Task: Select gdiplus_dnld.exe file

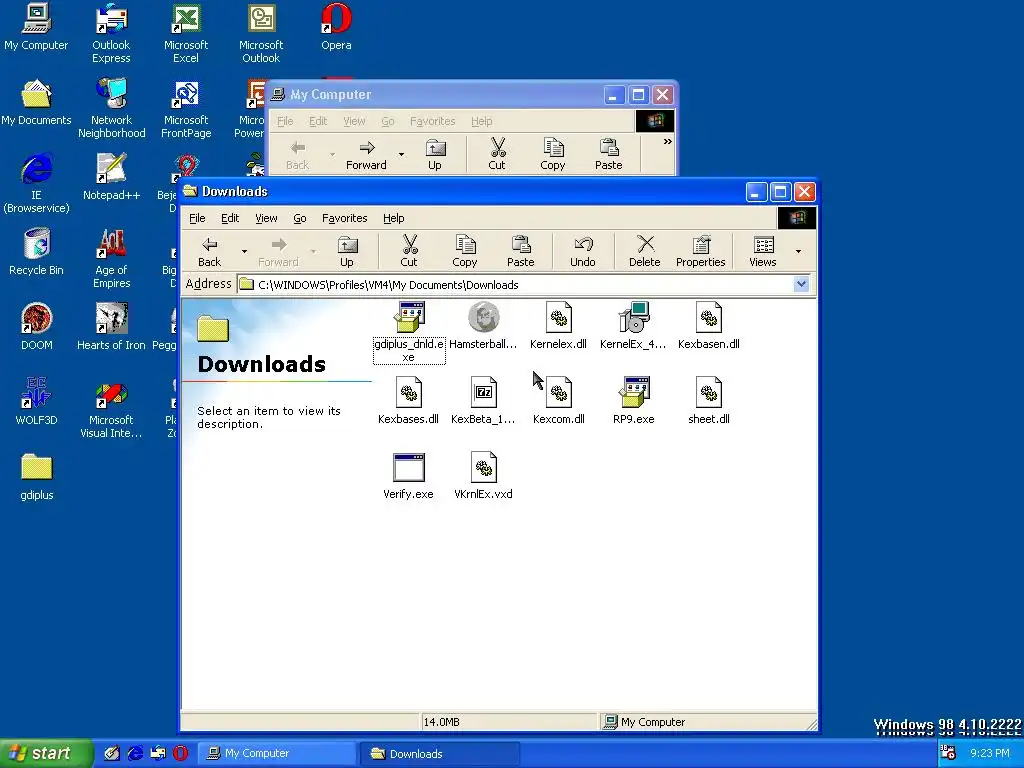Action: pyautogui.click(x=409, y=332)
